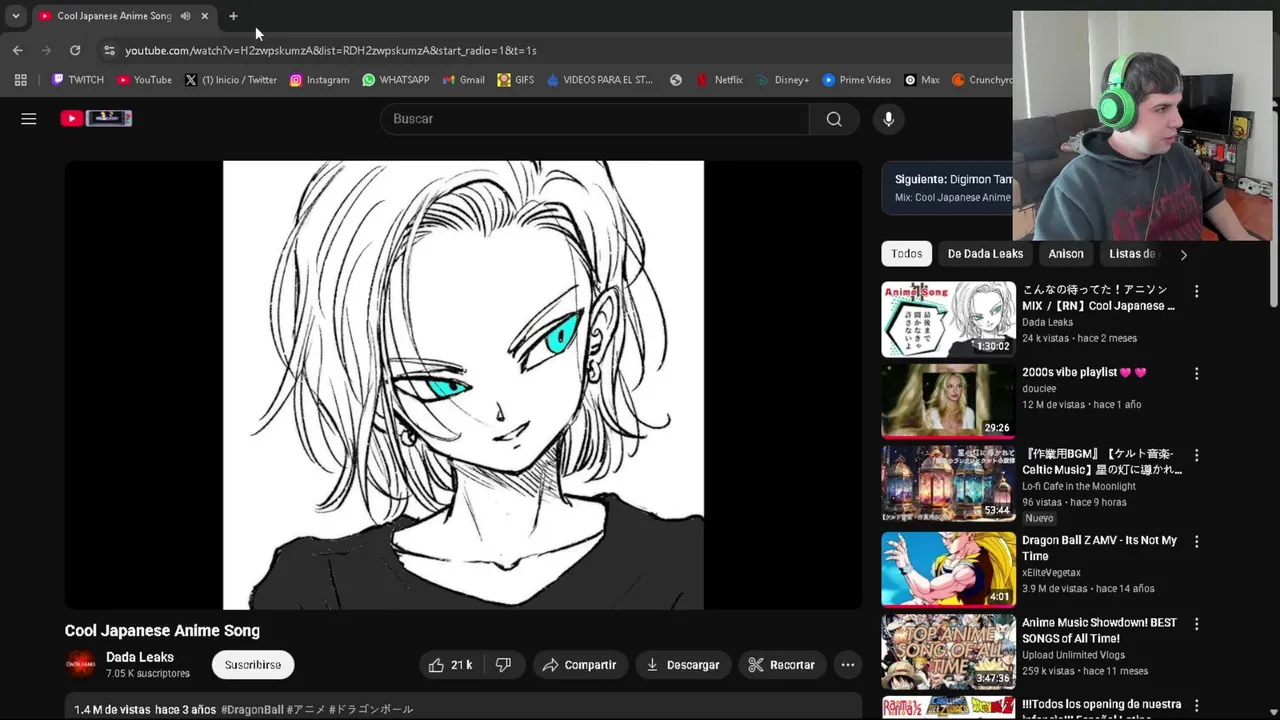
Task: Click Lo-fi Cafe in the Moonlight channel
Action: pos(1079,487)
